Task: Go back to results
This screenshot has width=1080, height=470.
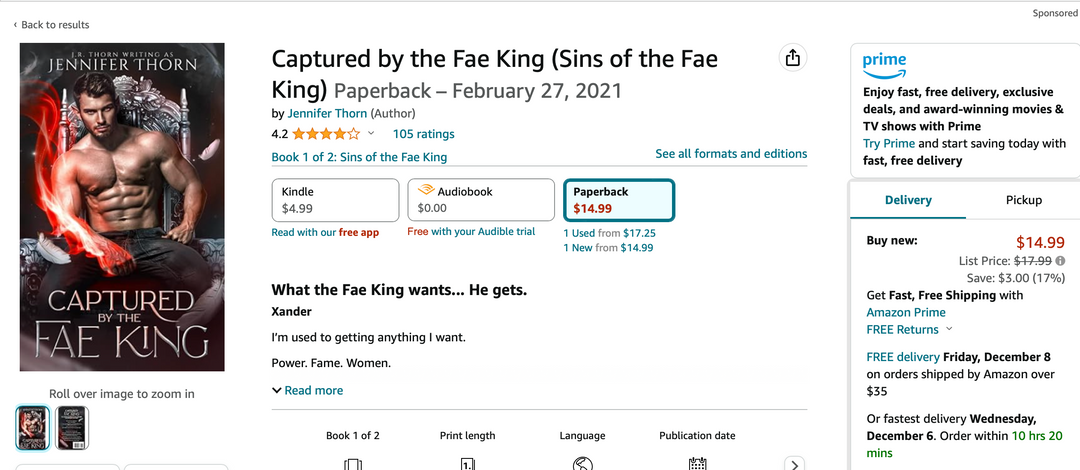Action: pyautogui.click(x=52, y=25)
